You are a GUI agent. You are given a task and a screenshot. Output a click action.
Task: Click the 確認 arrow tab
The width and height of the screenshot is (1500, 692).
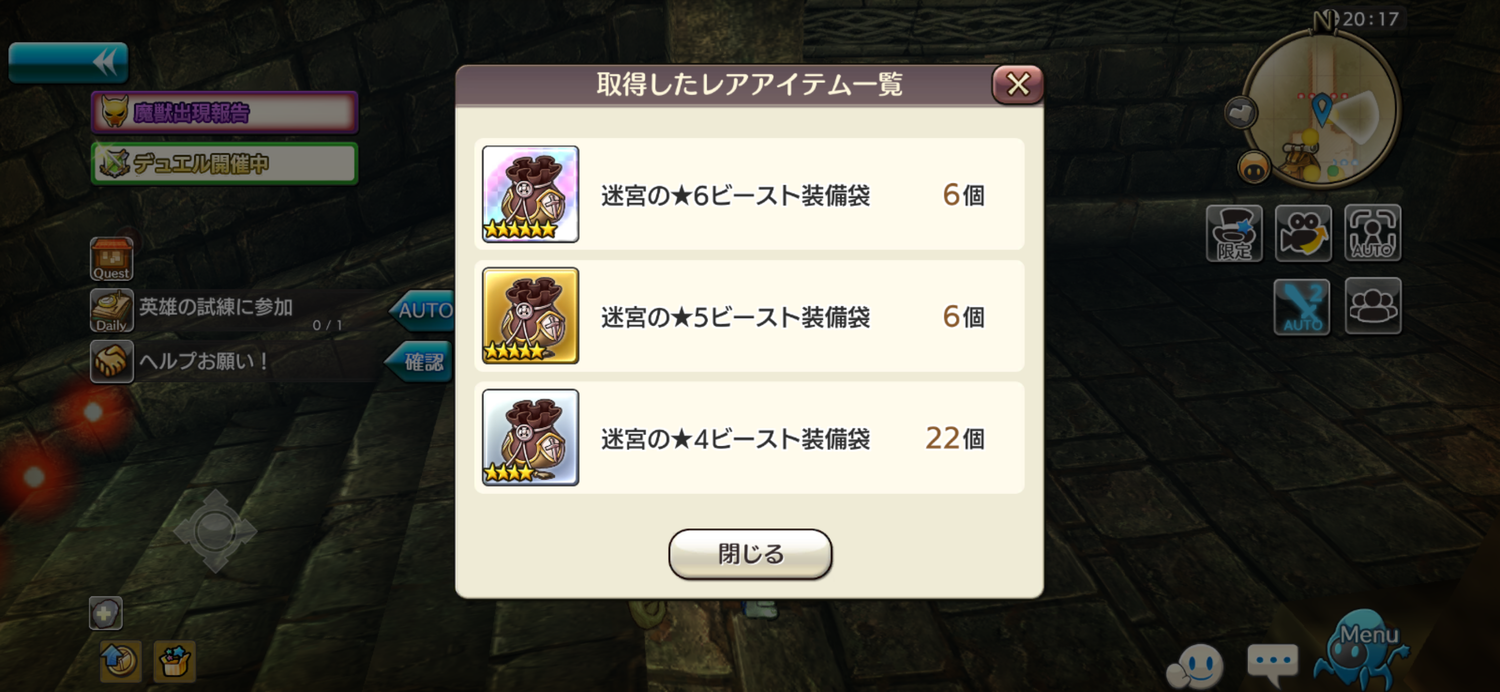click(x=420, y=362)
